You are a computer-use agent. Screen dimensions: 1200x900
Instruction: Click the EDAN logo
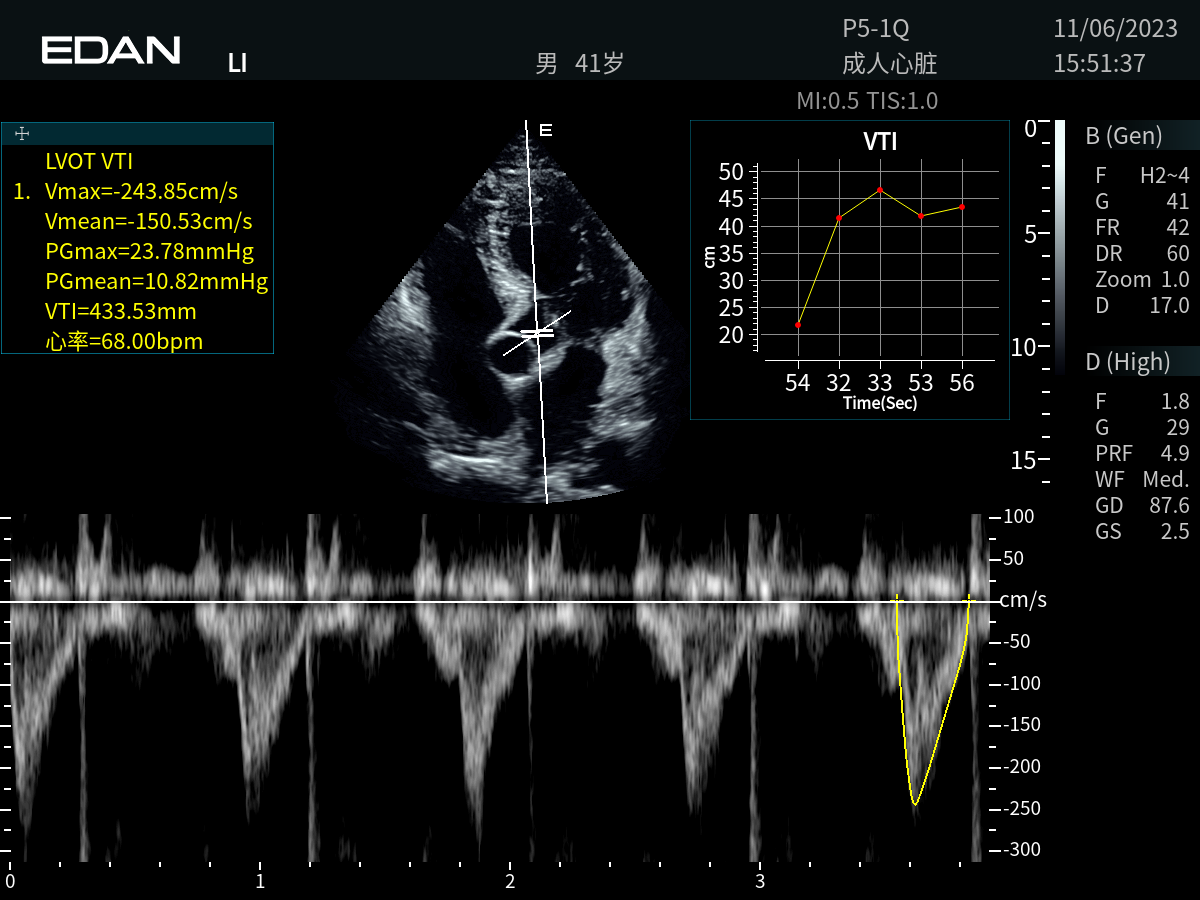(111, 50)
